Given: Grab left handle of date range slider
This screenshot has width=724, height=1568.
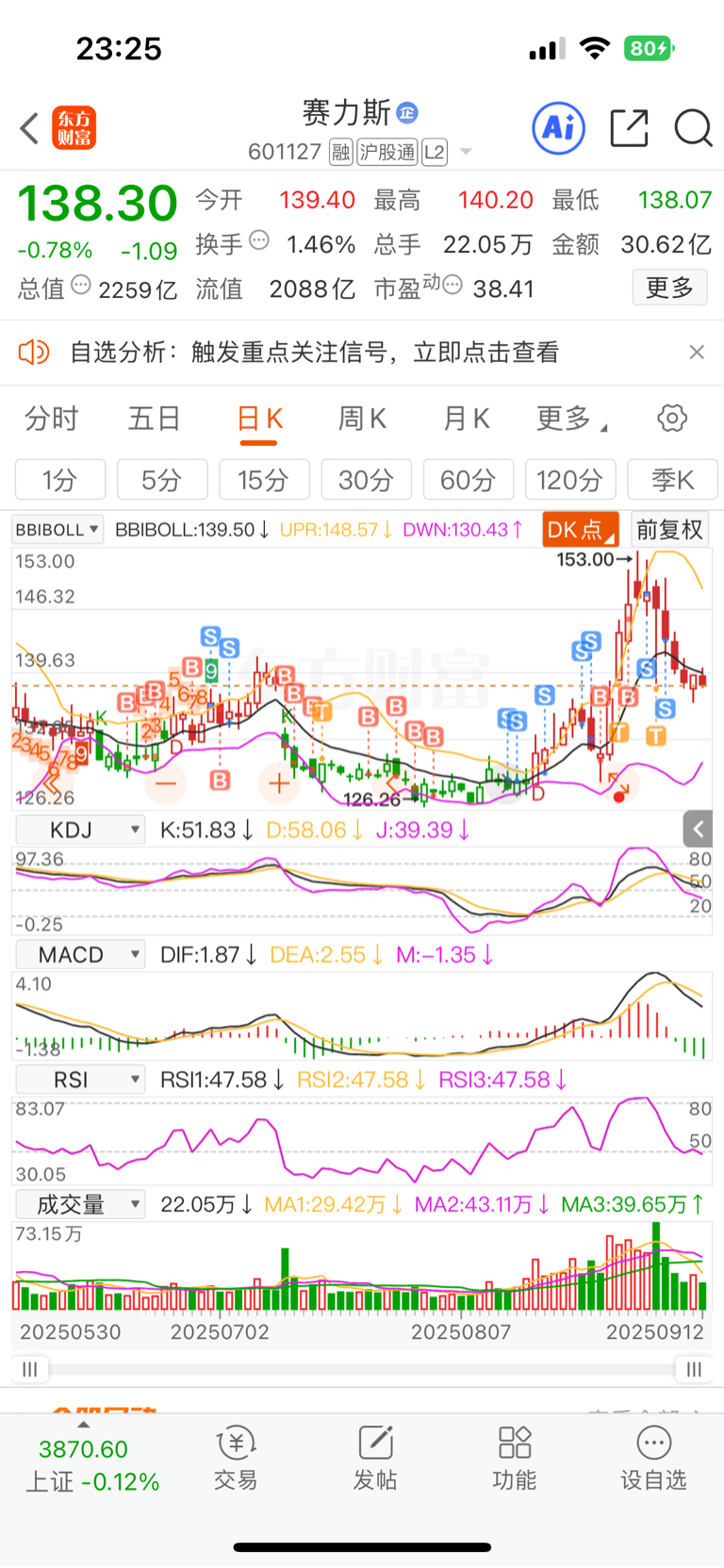Looking at the screenshot, I should pos(30,1369).
